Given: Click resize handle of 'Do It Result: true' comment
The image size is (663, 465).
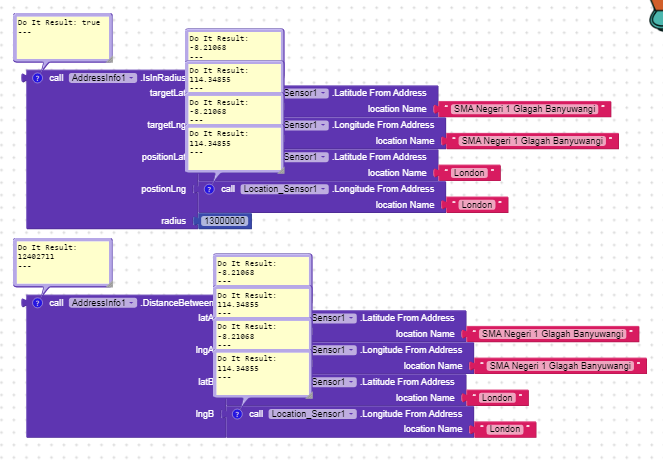Looking at the screenshot, I should (109, 59).
